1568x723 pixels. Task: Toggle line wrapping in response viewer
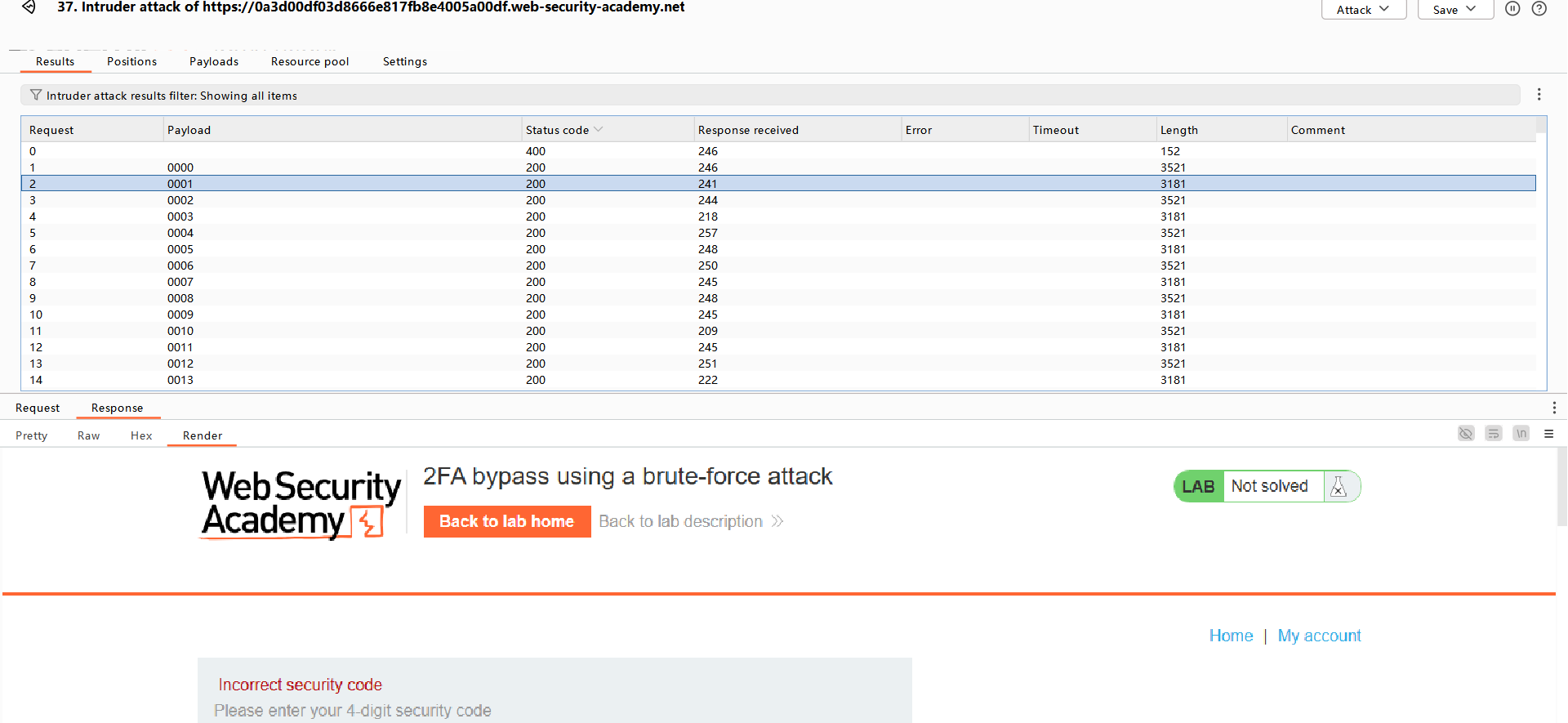pyautogui.click(x=1494, y=434)
